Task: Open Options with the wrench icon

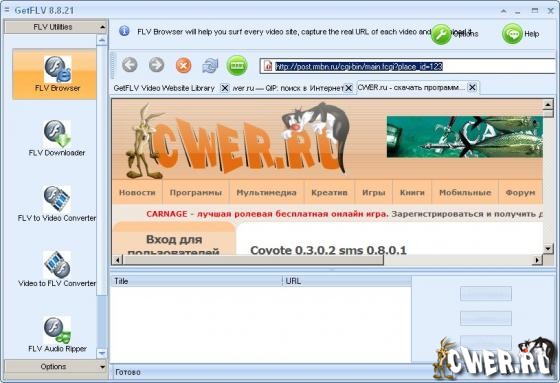Action: (441, 34)
